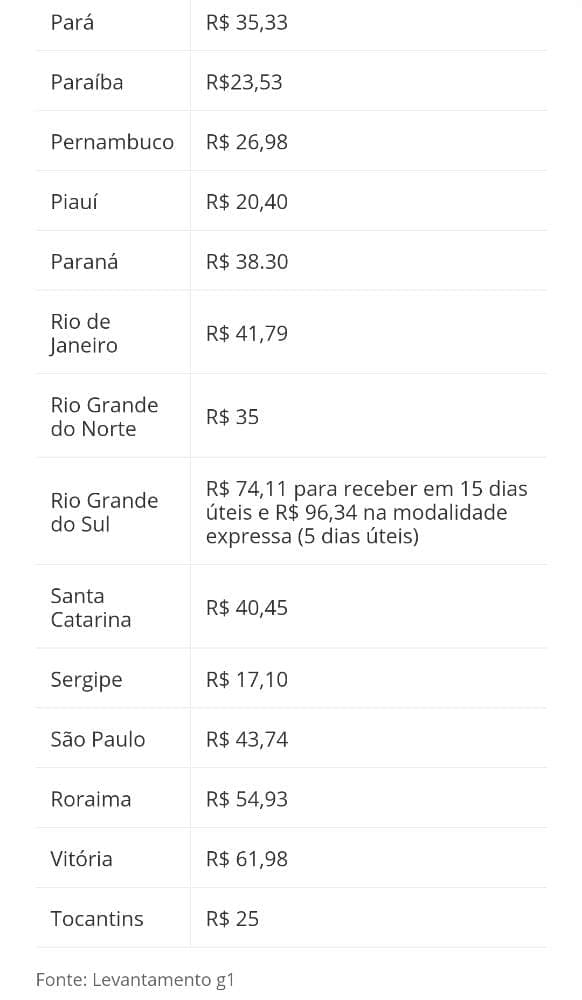Select the R$ 20,40 price

247,202
